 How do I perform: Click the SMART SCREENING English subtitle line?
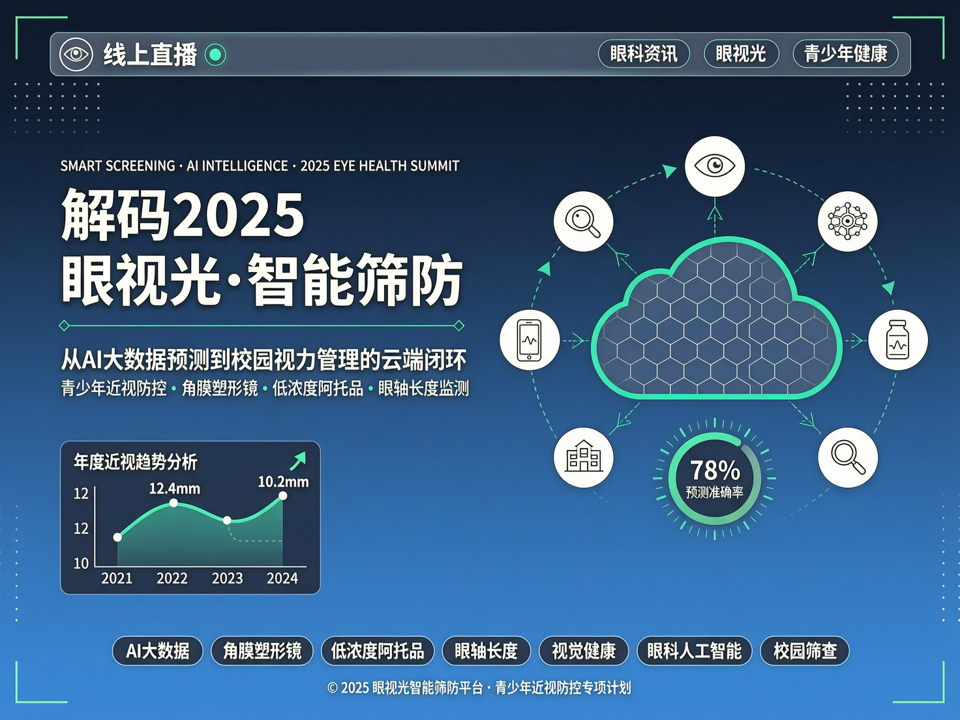click(260, 166)
